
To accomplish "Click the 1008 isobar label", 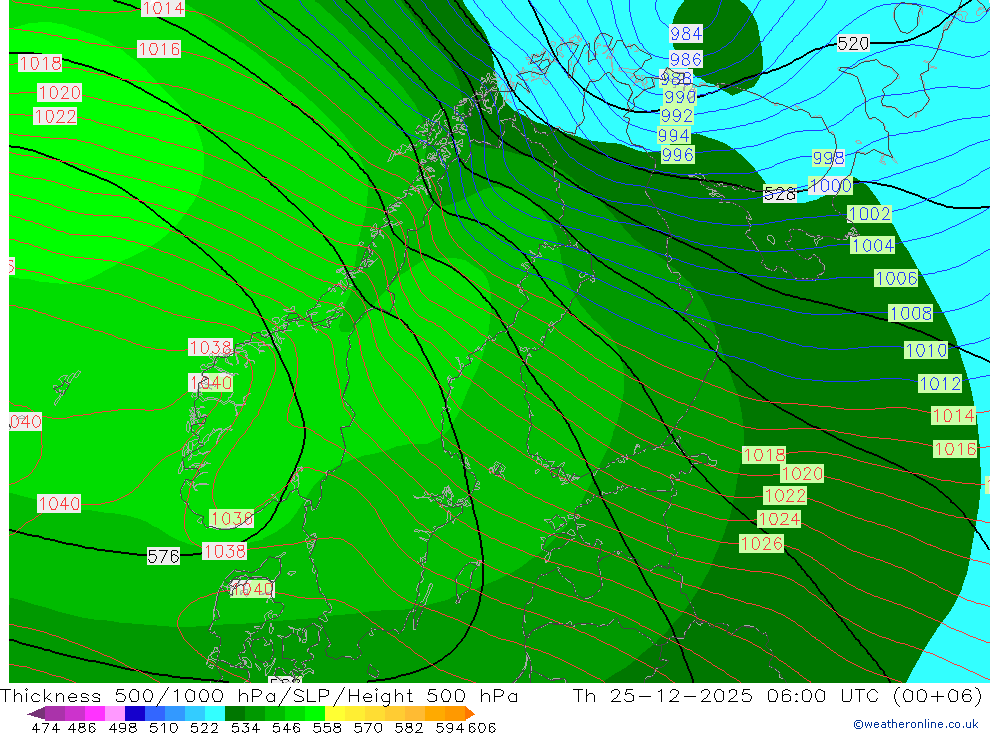I will 911,313.
